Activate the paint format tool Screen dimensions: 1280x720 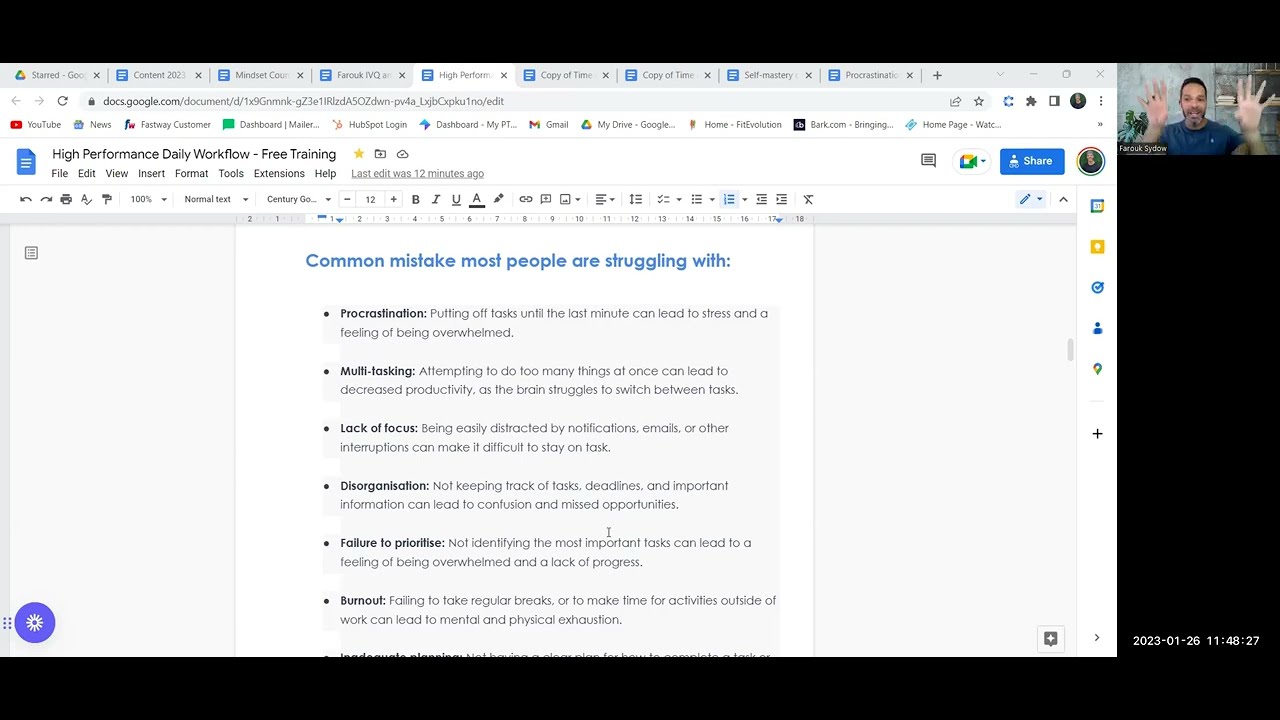click(x=107, y=199)
